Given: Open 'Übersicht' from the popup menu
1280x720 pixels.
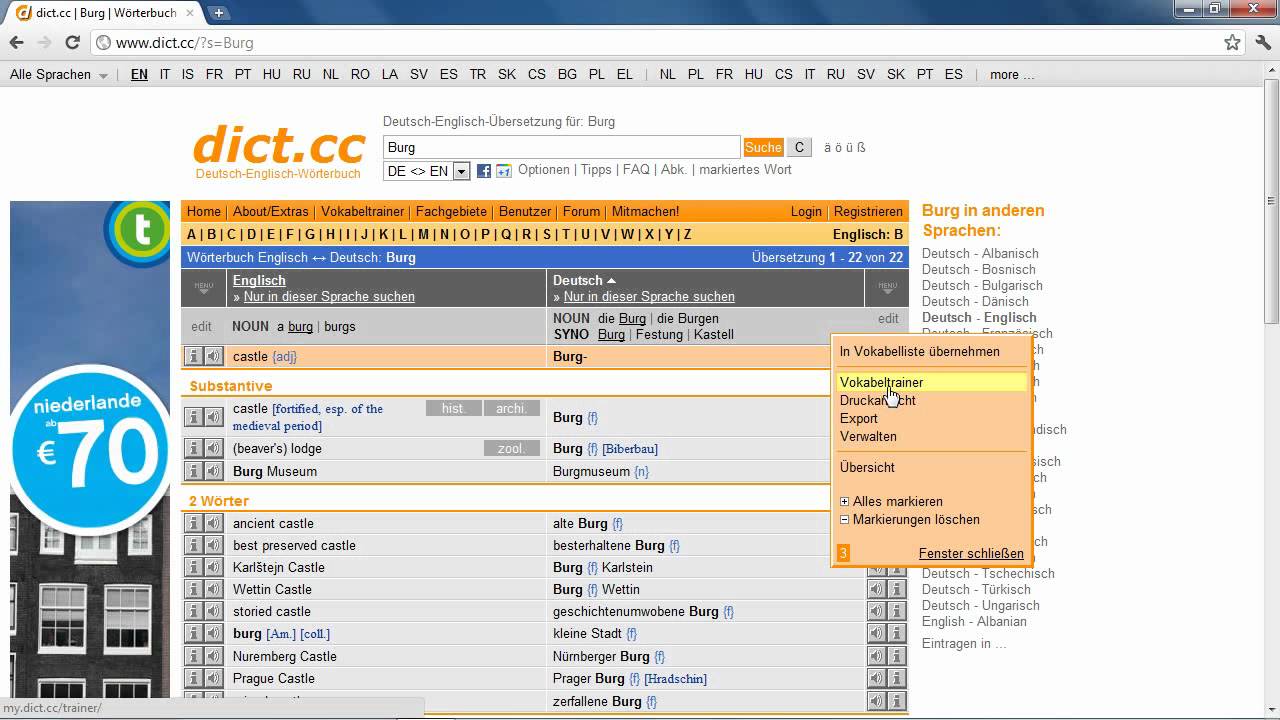Looking at the screenshot, I should click(x=867, y=467).
